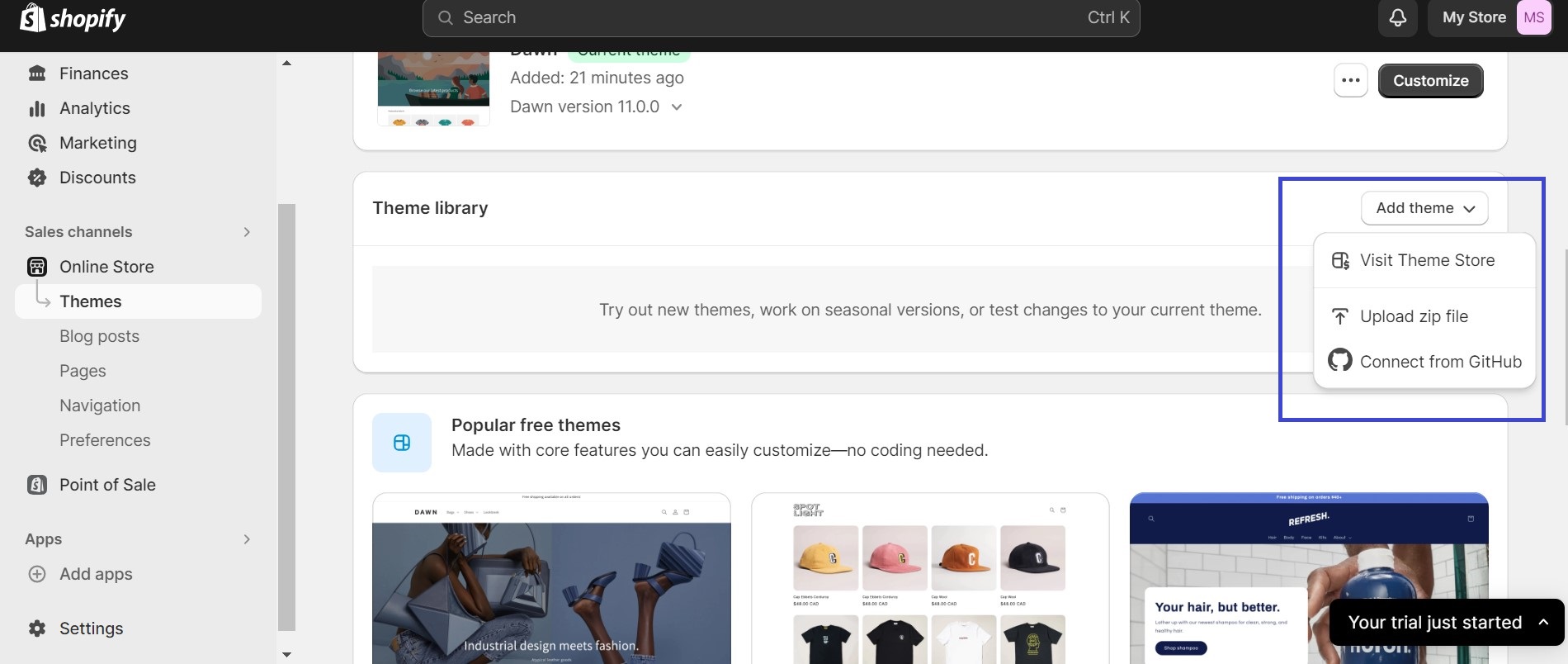Click Add apps link
The height and width of the screenshot is (664, 1568).
coord(96,574)
